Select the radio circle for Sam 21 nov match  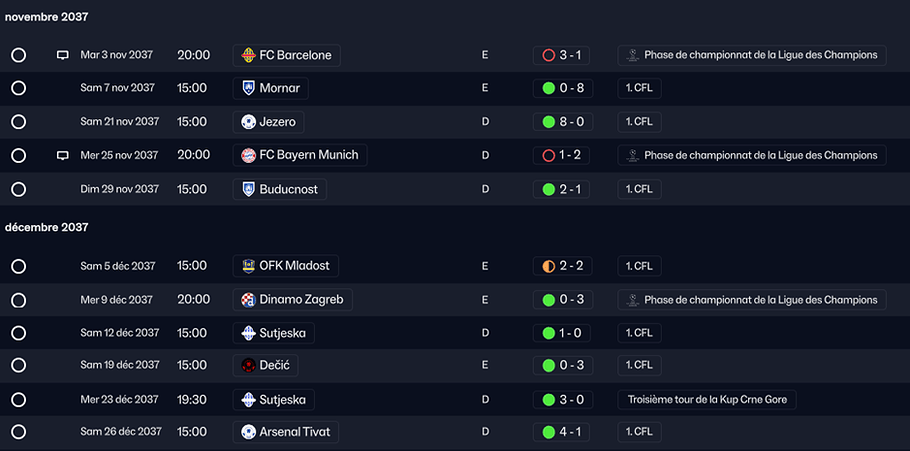[19, 122]
